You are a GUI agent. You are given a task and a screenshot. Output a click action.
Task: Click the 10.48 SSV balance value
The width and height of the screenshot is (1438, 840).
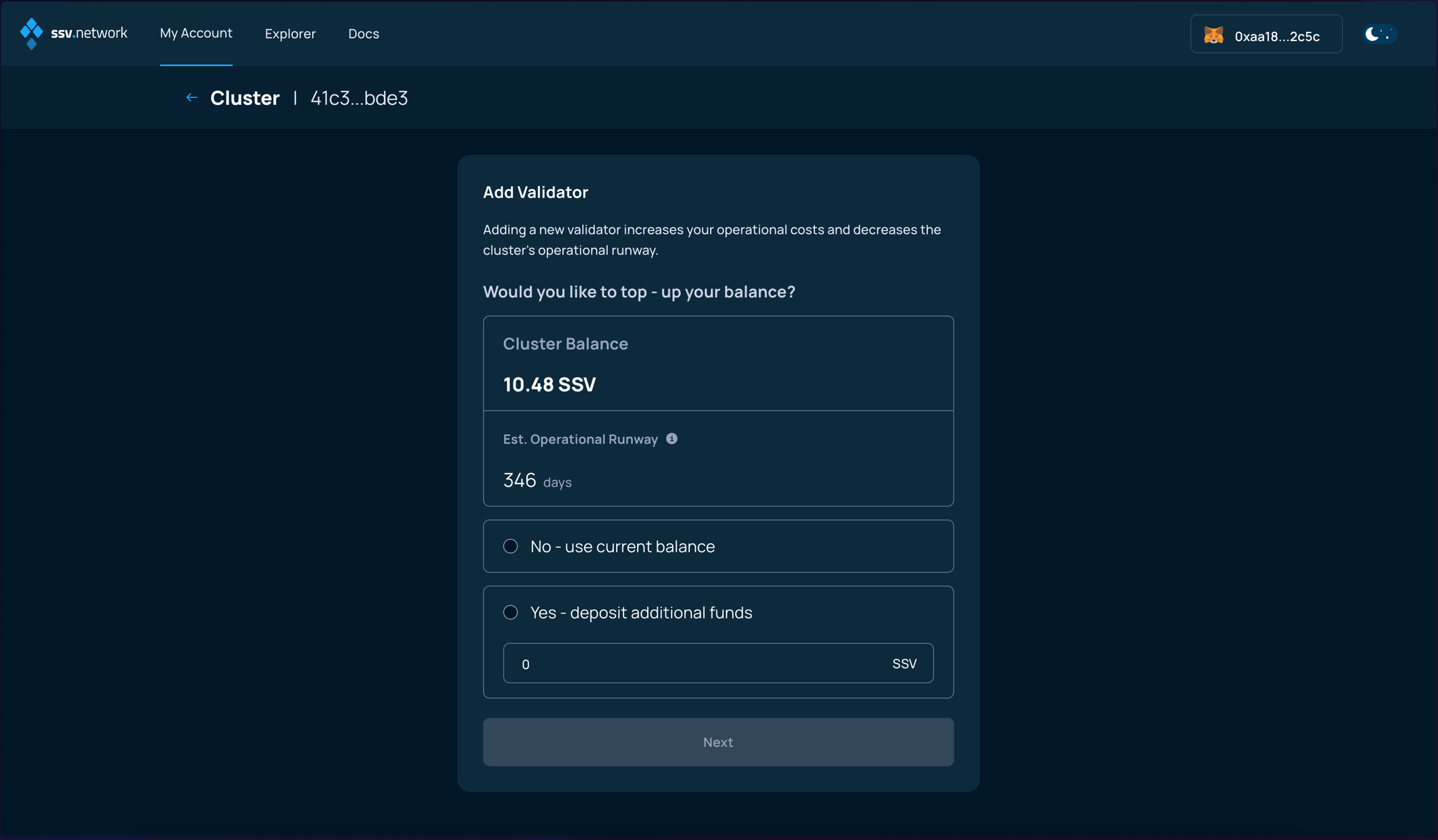(x=550, y=384)
